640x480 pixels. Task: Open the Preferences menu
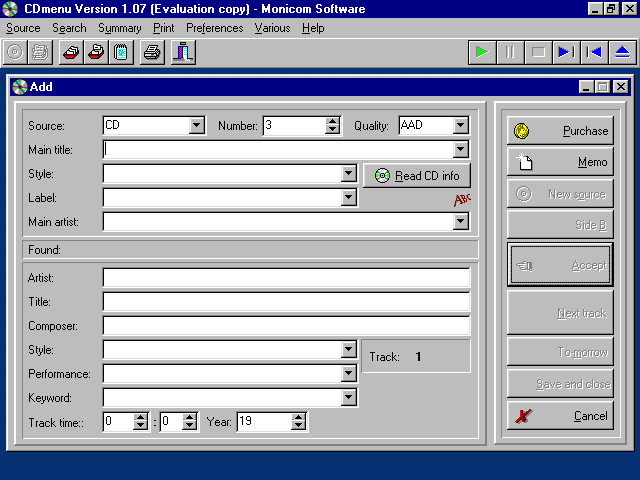pos(214,28)
